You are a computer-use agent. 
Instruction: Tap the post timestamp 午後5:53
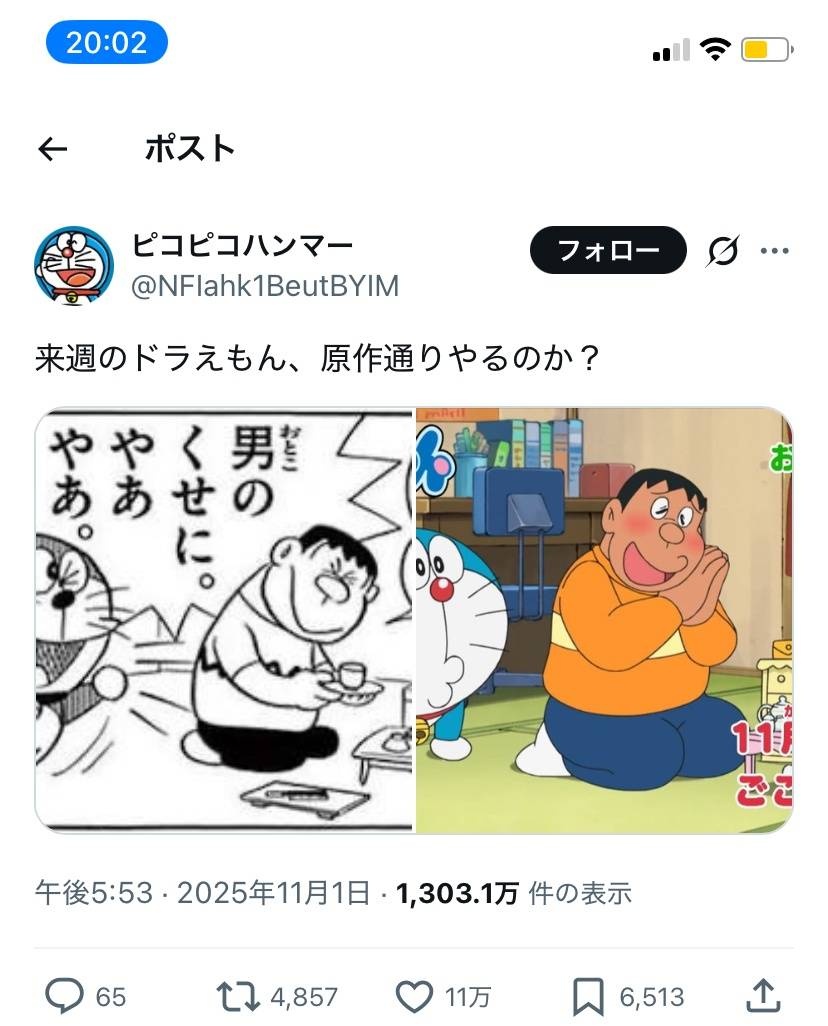pyautogui.click(x=94, y=893)
